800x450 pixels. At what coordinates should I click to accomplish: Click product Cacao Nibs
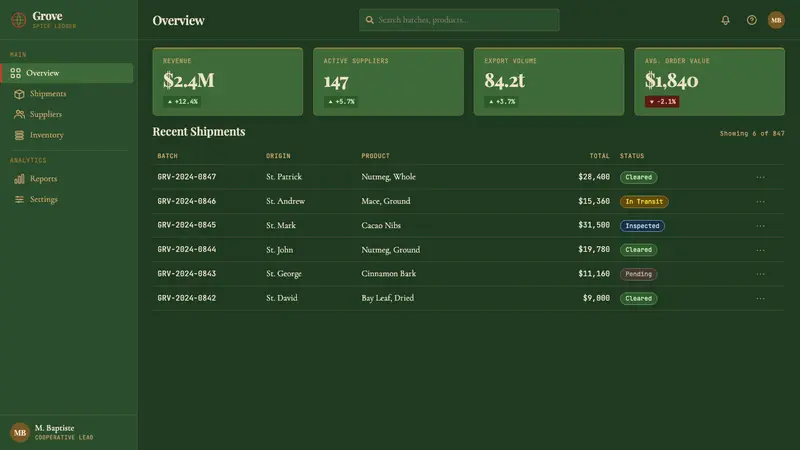pyautogui.click(x=381, y=226)
